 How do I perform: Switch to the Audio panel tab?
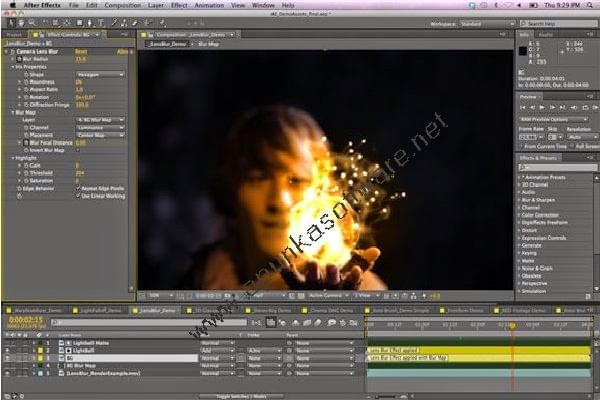[545, 35]
